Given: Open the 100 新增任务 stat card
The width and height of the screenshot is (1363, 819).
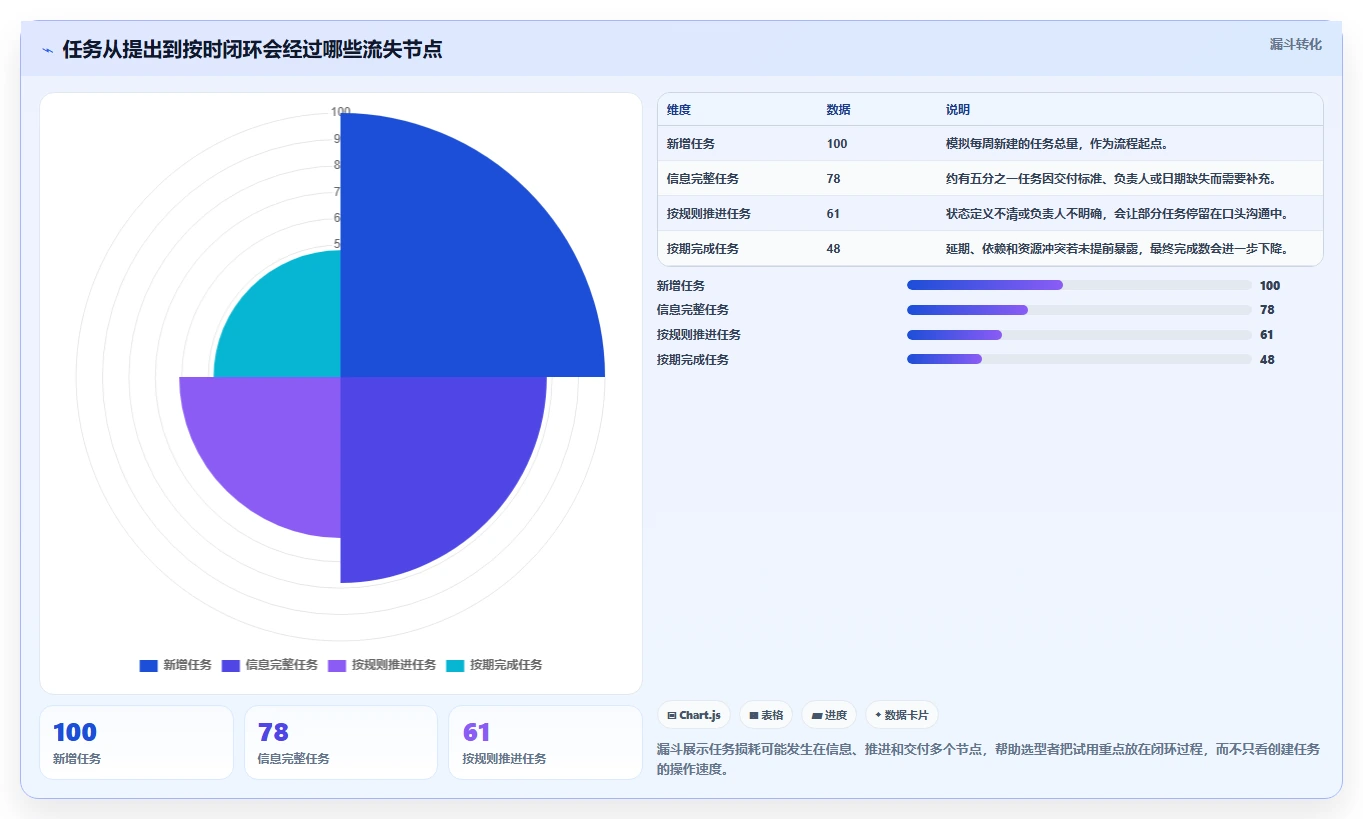Looking at the screenshot, I should (136, 742).
